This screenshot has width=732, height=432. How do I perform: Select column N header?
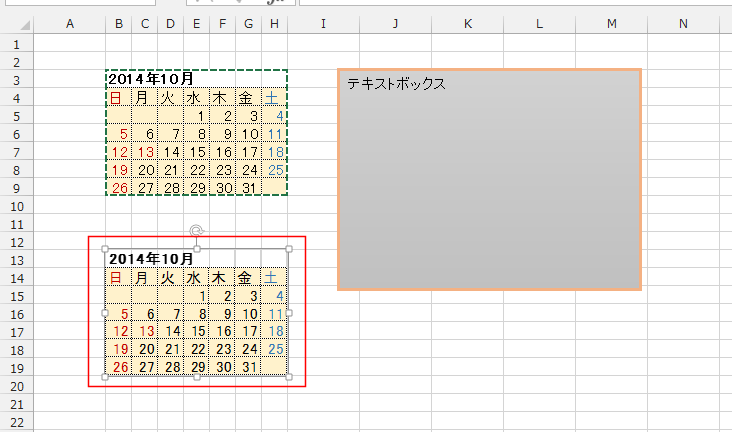click(x=683, y=24)
